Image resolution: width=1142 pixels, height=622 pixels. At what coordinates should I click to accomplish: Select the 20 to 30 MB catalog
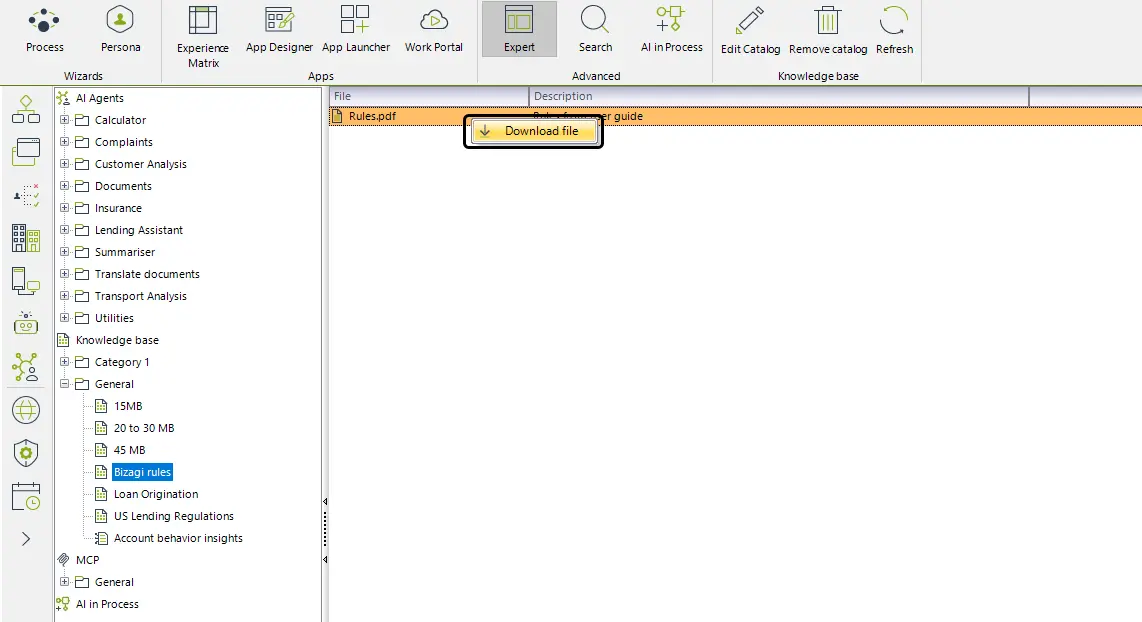144,428
